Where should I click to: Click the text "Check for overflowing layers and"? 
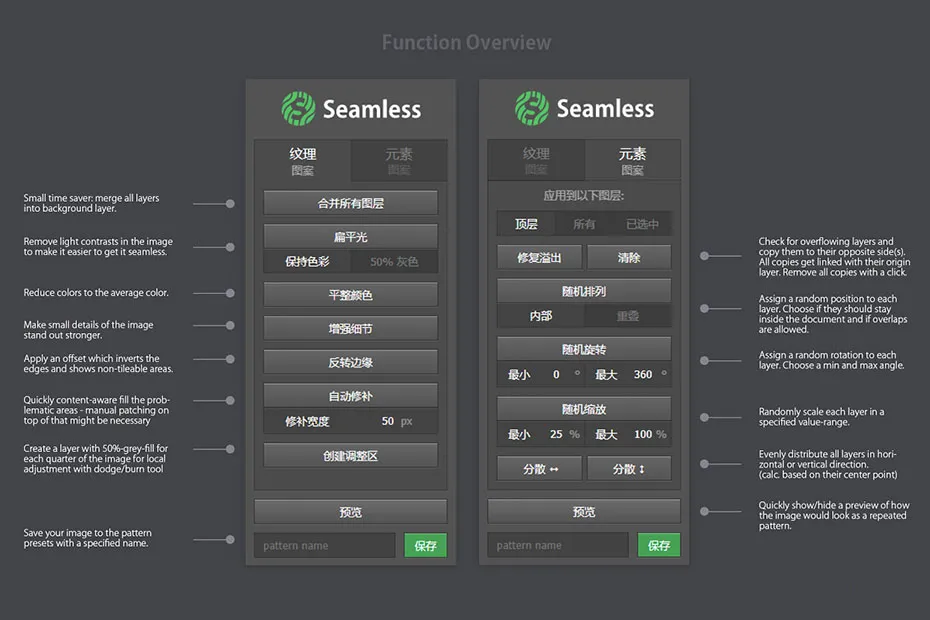826,241
